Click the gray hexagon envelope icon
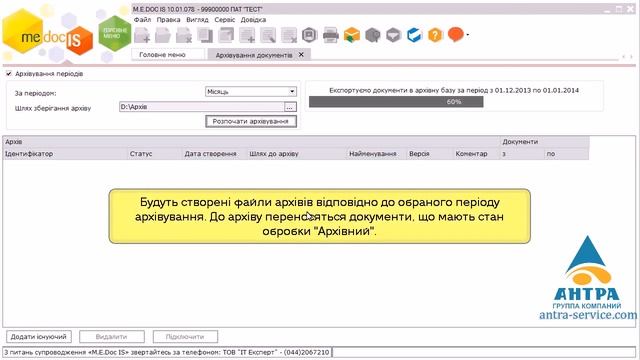The width and height of the screenshot is (640, 360). tap(393, 35)
